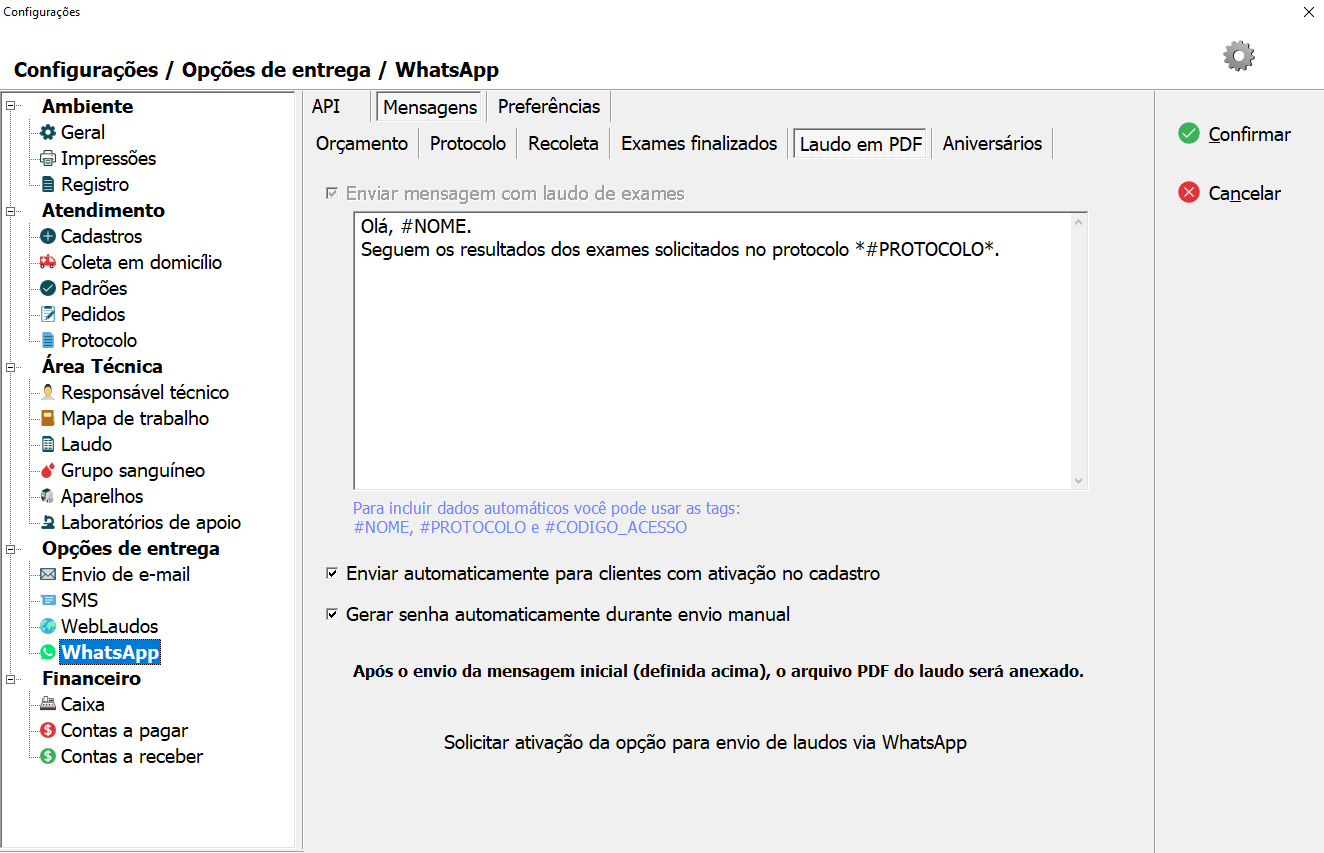Screen dimensions: 1324x853
Task: Collapse the Opções de entrega tree group
Action: 11,548
